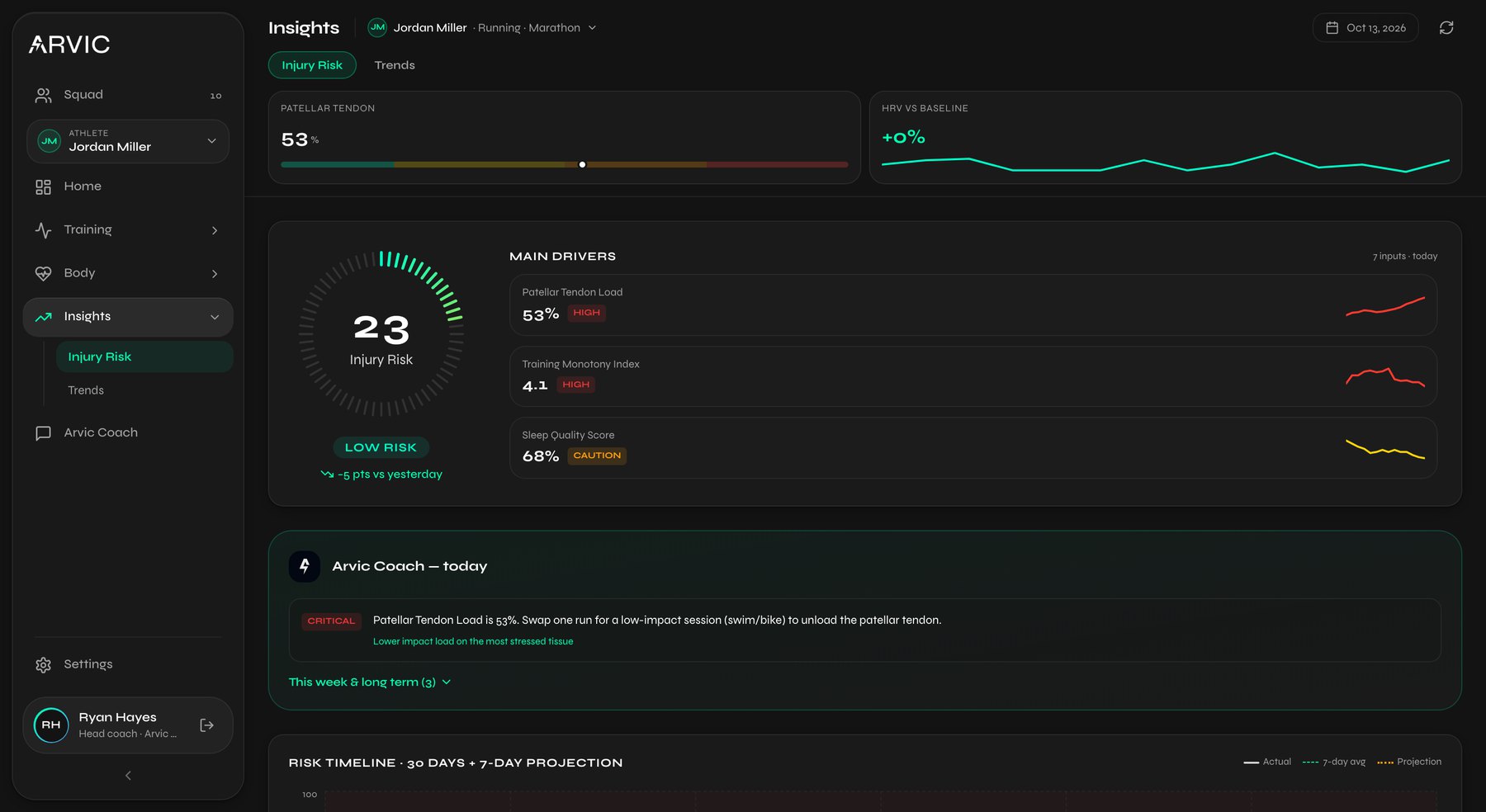Open Home from the grid icon
Viewport: 1486px width, 812px height.
[43, 187]
